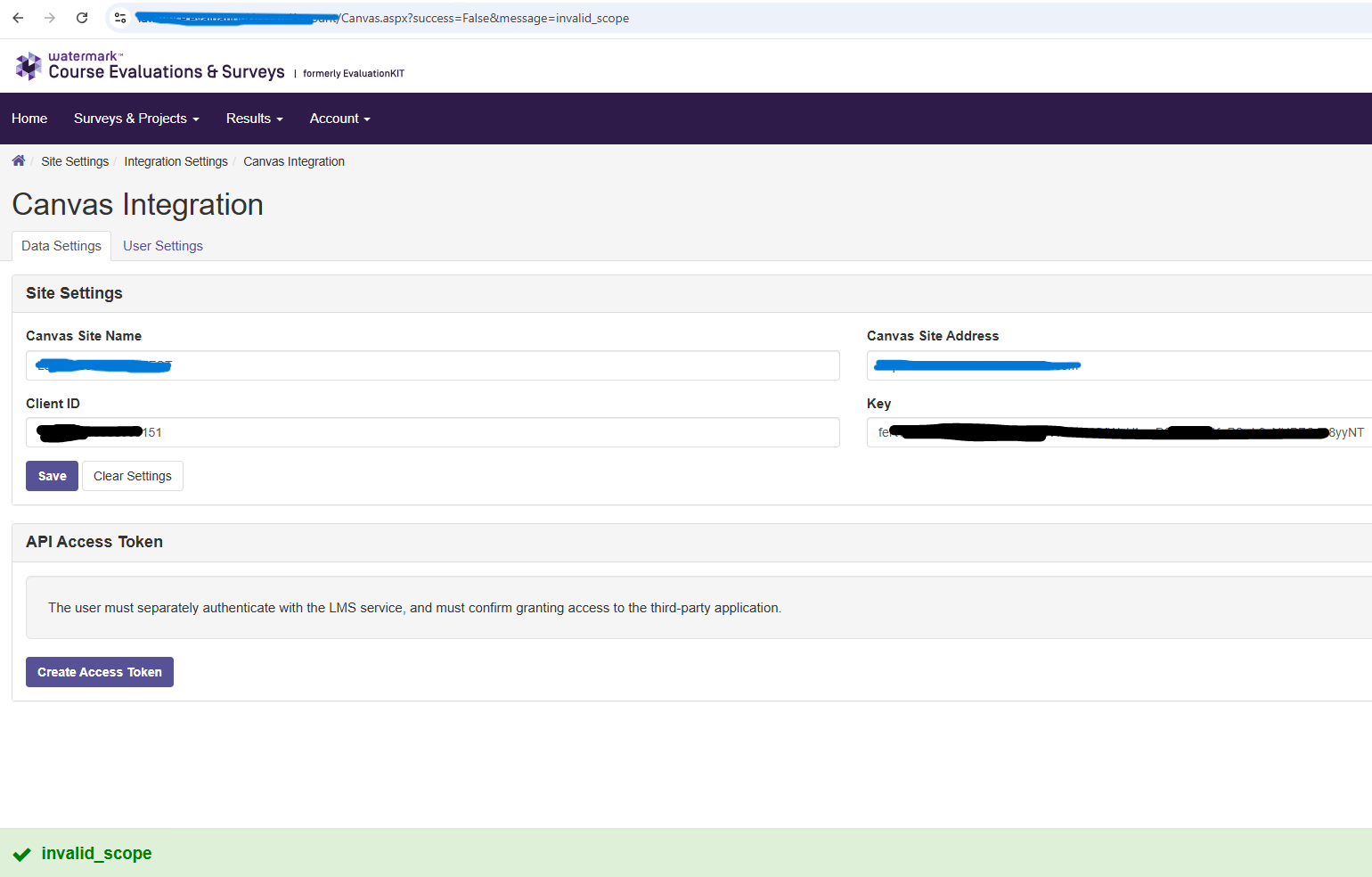Click Canvas Integration breadcrumb text
Viewport: 1372px width, 877px height.
point(294,161)
